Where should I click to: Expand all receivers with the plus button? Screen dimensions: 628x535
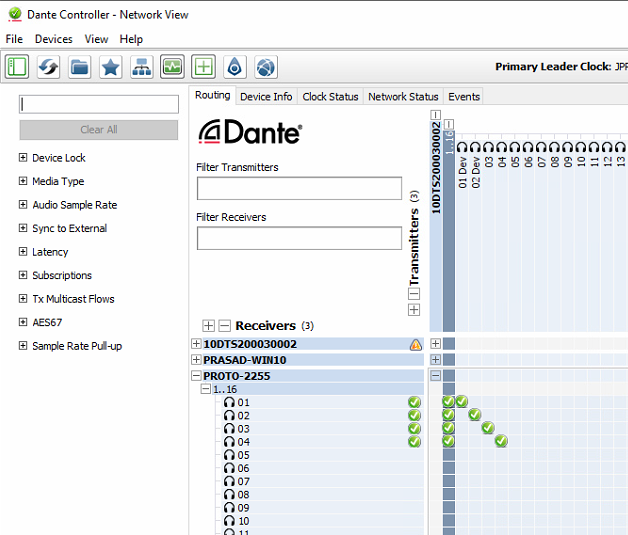pos(208,326)
